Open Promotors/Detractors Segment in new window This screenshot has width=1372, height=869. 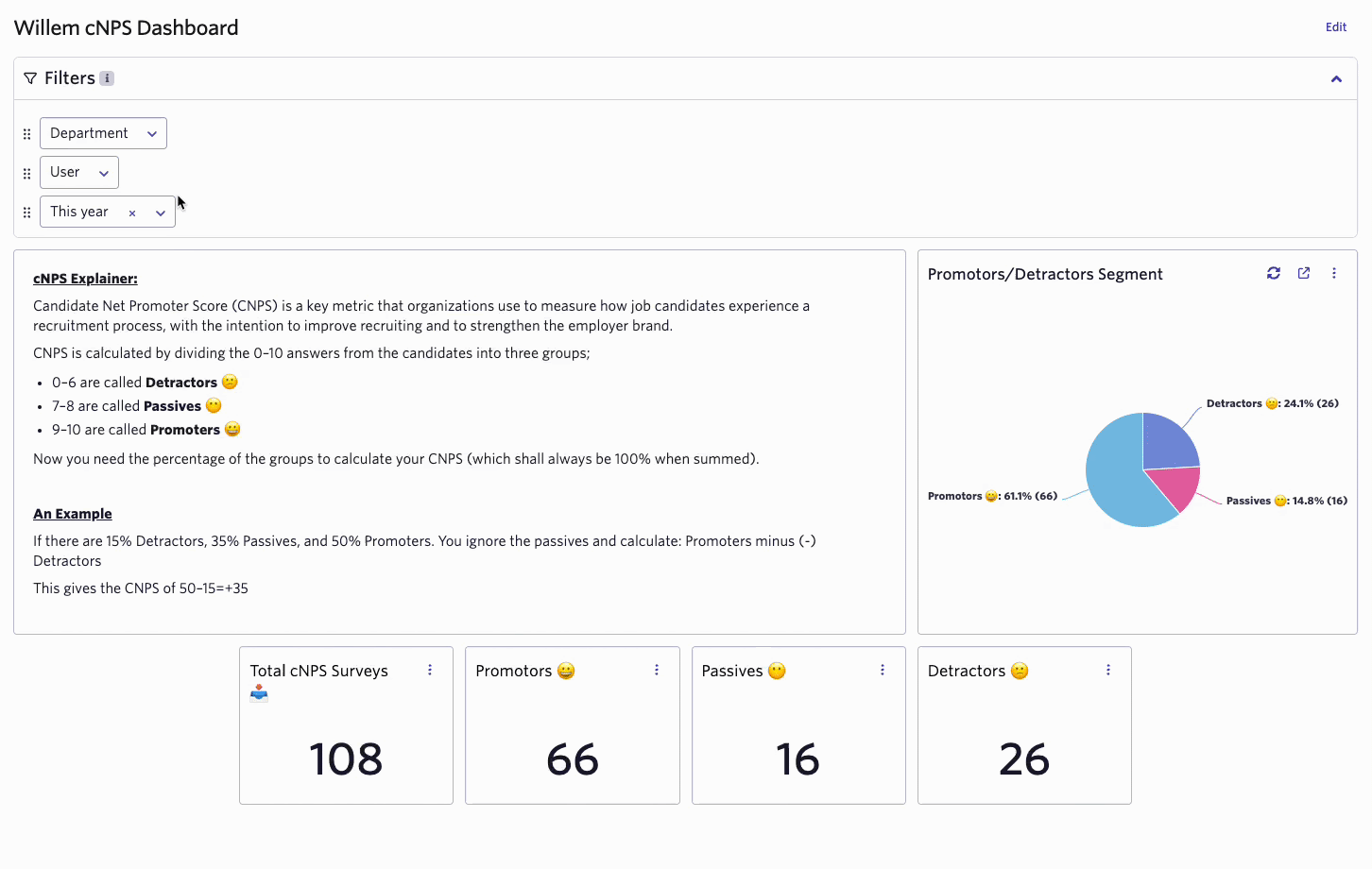1304,273
